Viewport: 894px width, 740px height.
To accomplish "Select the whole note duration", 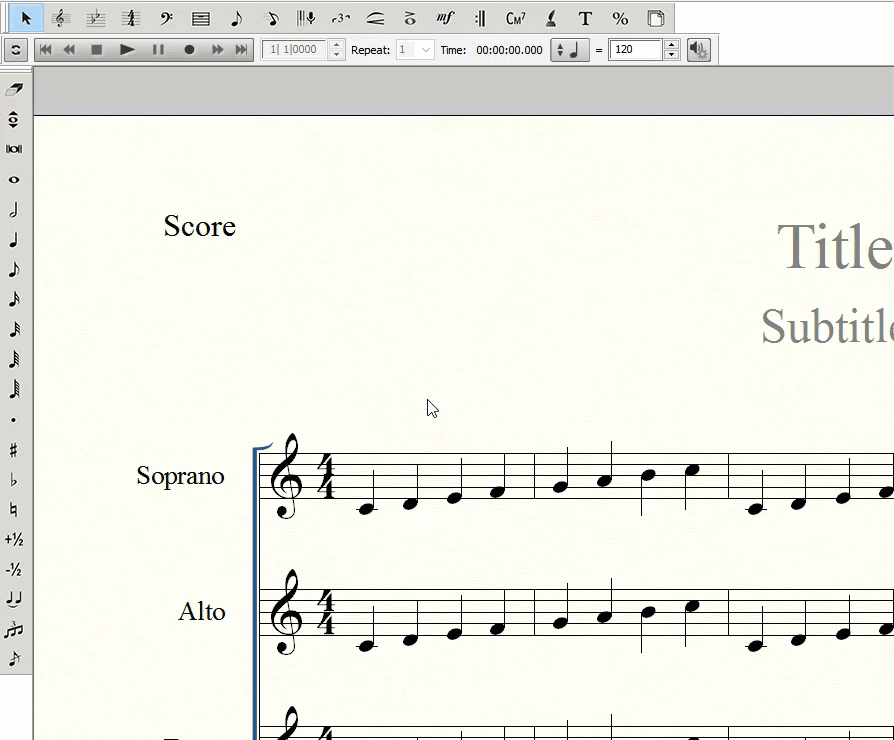I will pos(14,180).
